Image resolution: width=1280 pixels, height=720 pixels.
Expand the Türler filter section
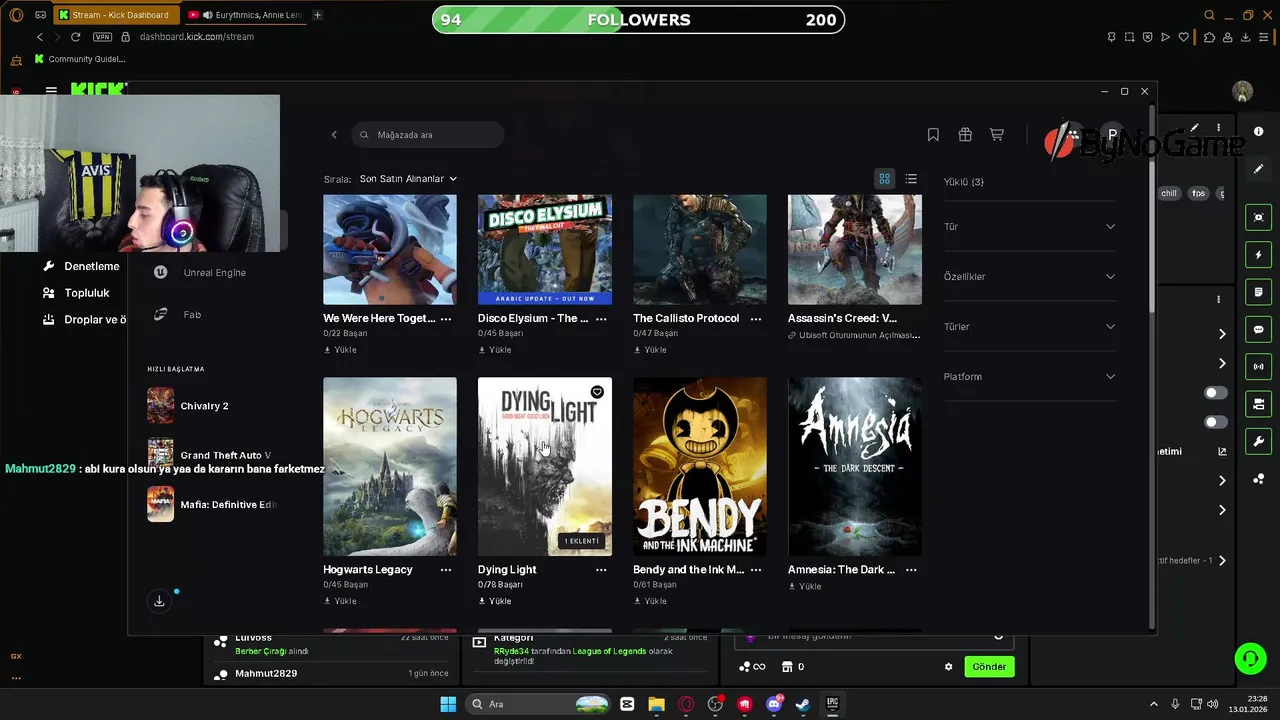(x=1029, y=326)
